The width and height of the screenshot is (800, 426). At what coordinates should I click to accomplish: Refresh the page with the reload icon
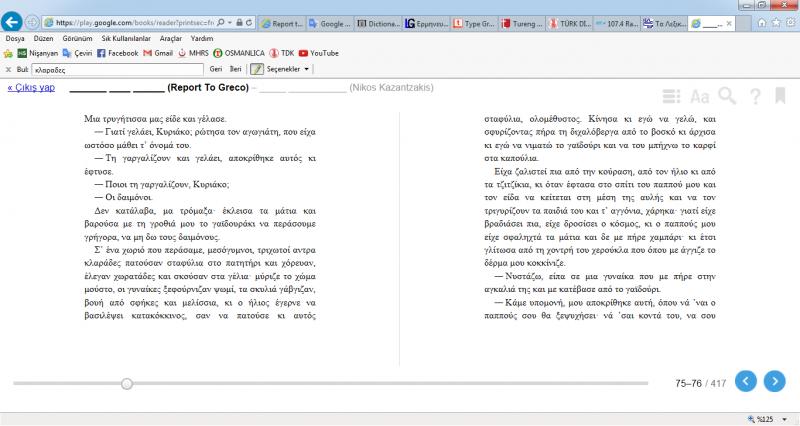point(249,23)
